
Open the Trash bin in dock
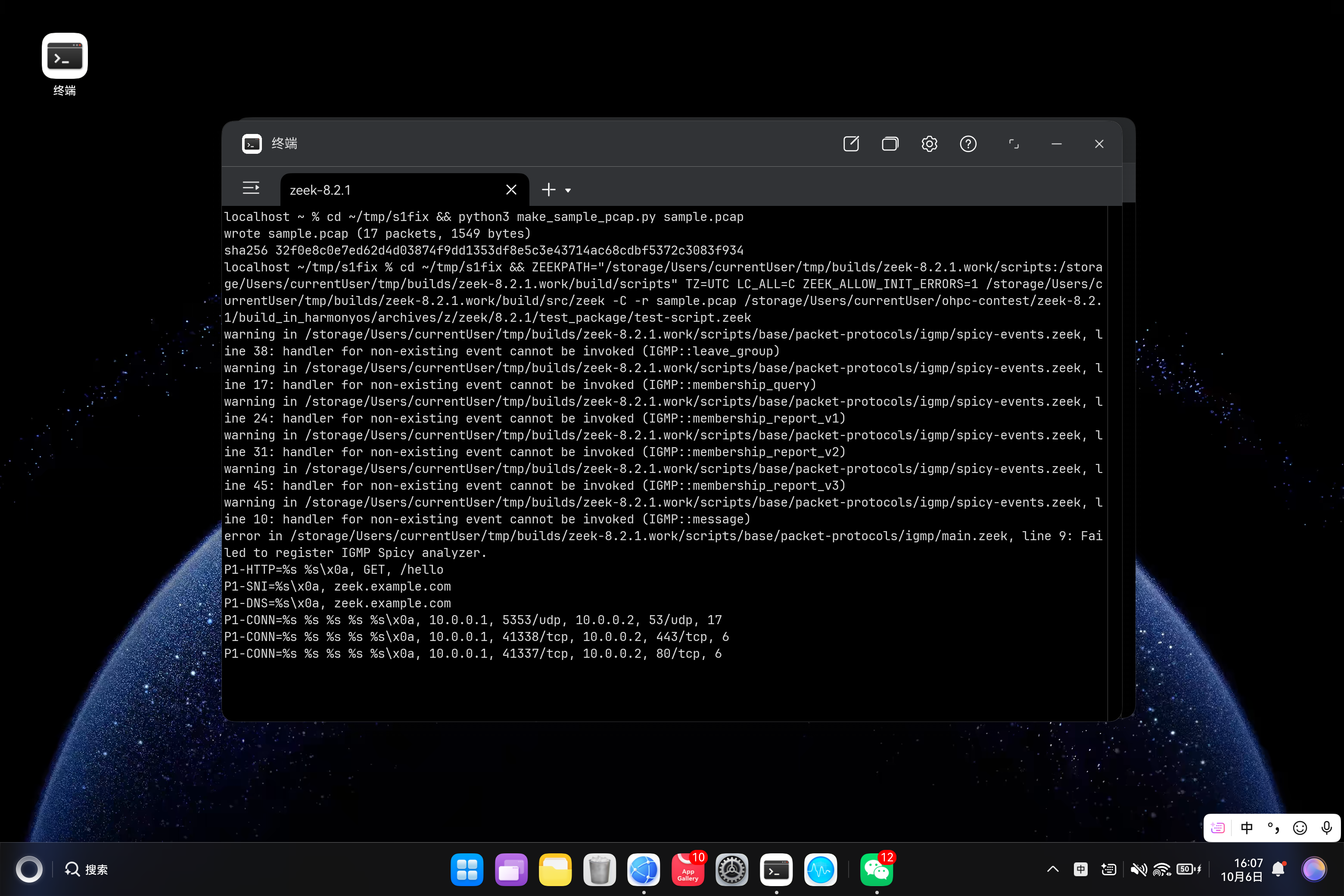click(600, 869)
